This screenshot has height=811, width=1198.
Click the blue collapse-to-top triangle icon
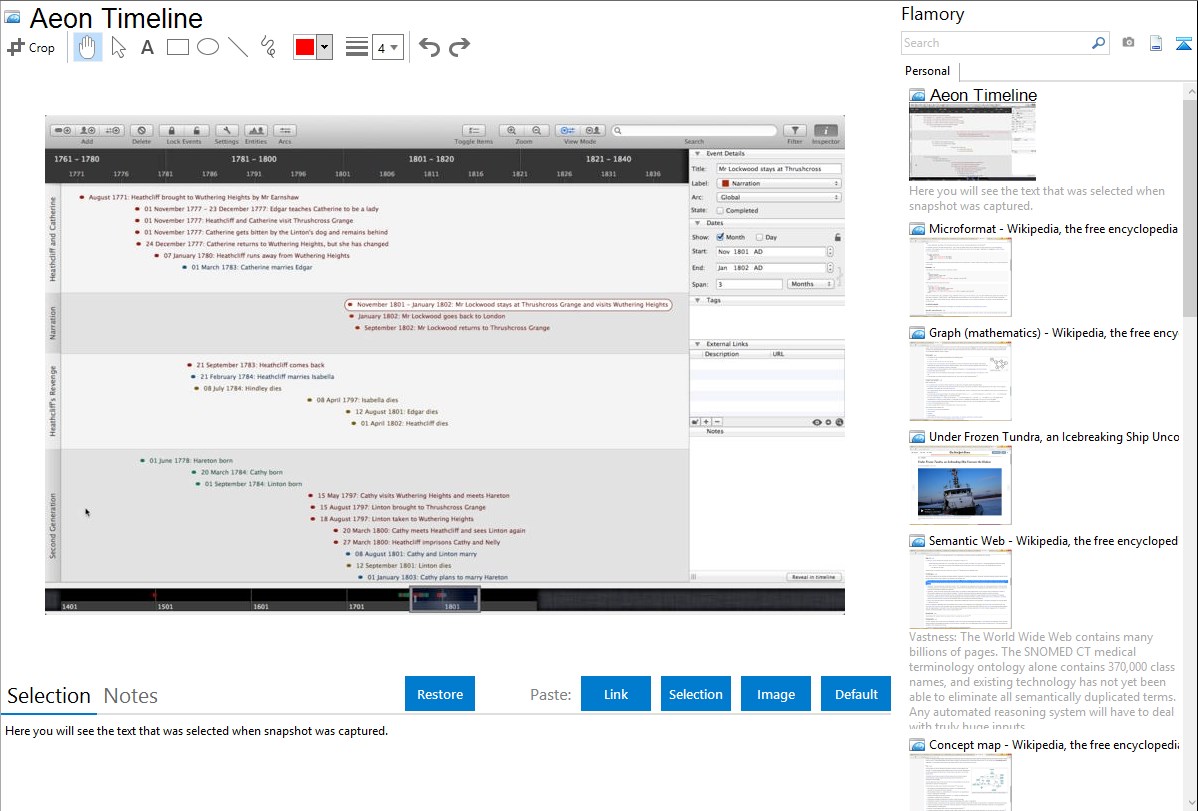click(1183, 43)
